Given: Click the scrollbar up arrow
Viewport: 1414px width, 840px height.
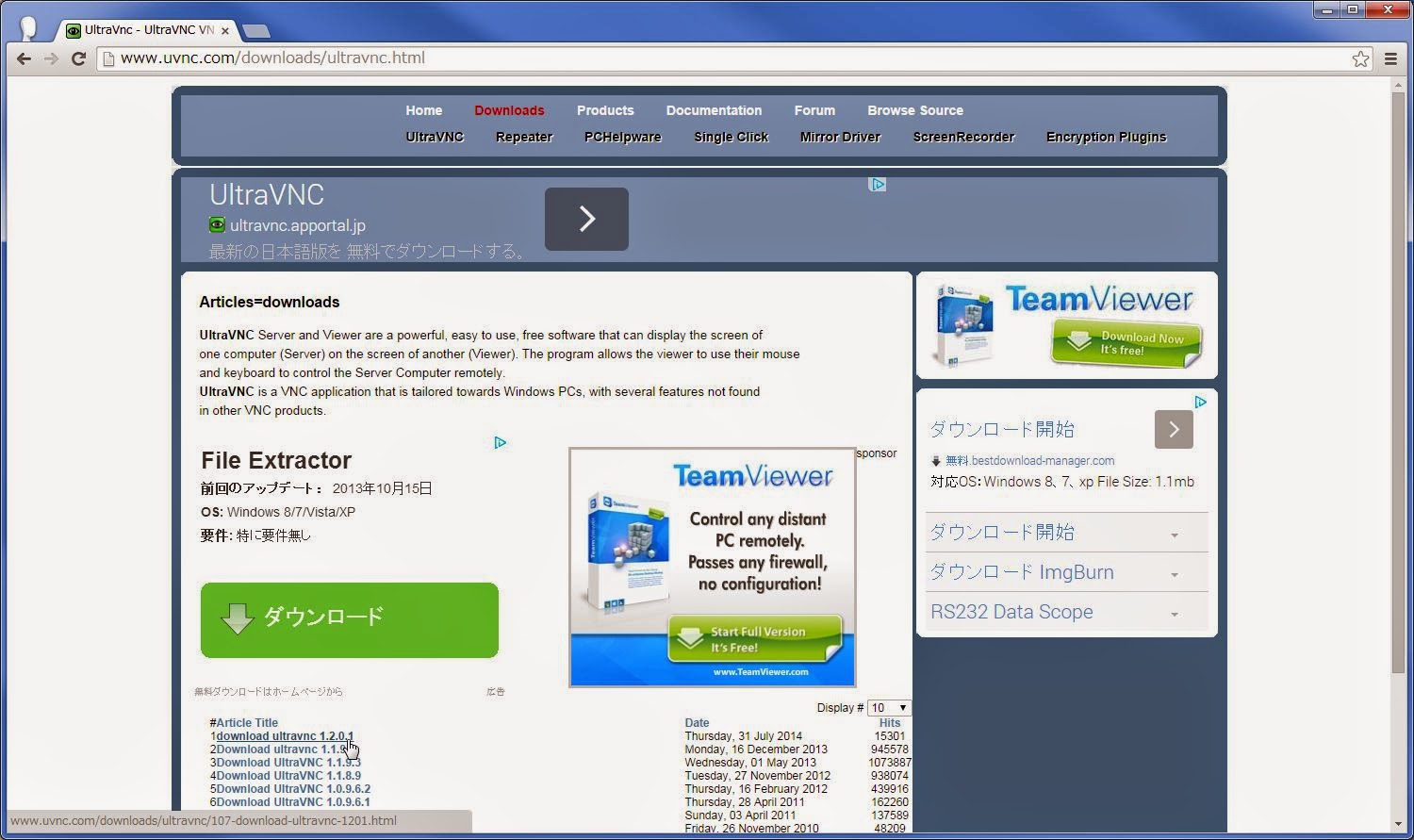Looking at the screenshot, I should pyautogui.click(x=1398, y=85).
